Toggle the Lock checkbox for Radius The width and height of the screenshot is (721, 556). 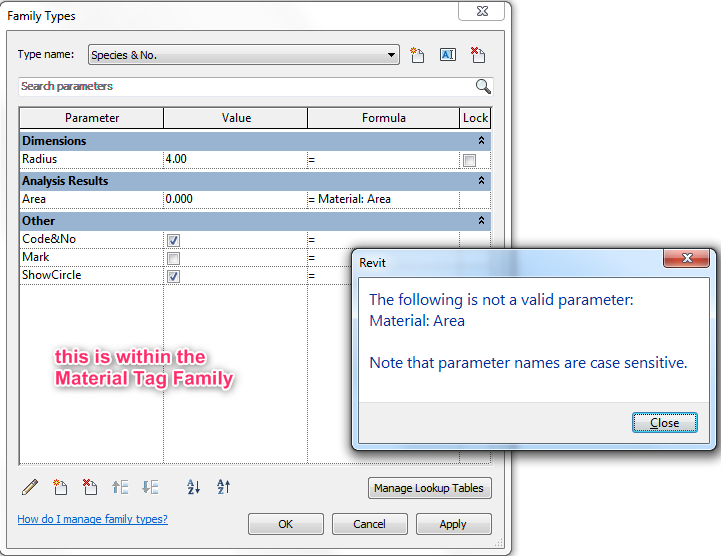tap(469, 160)
